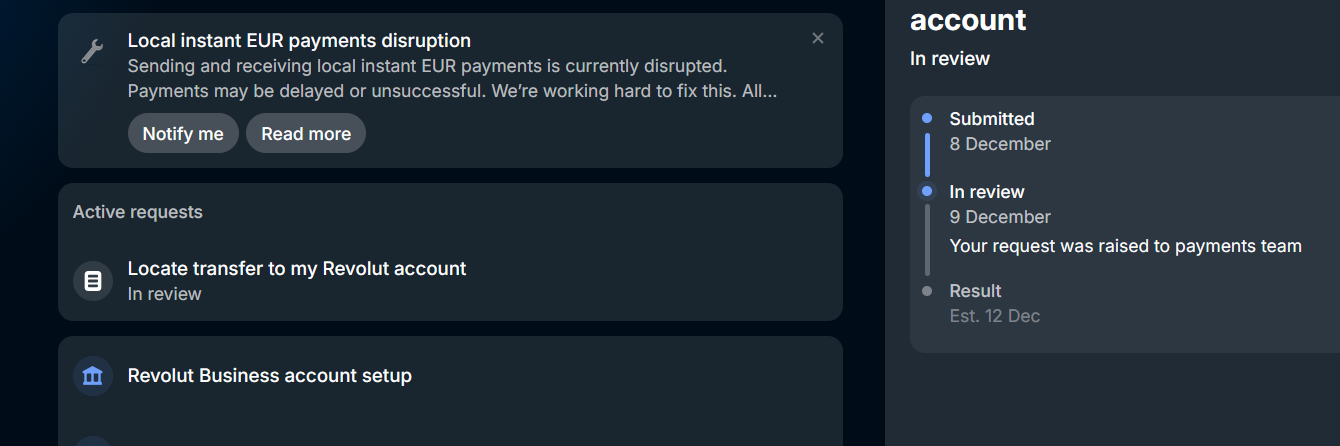
Task: Click the wrench icon on disruption banner
Action: tap(92, 51)
